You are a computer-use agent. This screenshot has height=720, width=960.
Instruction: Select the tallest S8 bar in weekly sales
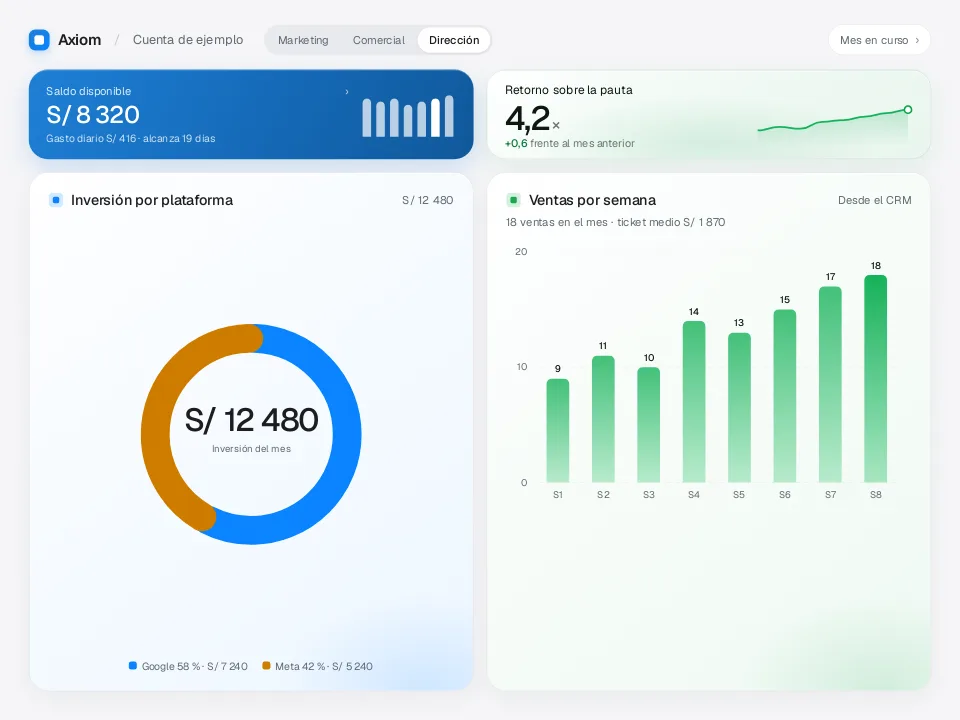coord(876,379)
